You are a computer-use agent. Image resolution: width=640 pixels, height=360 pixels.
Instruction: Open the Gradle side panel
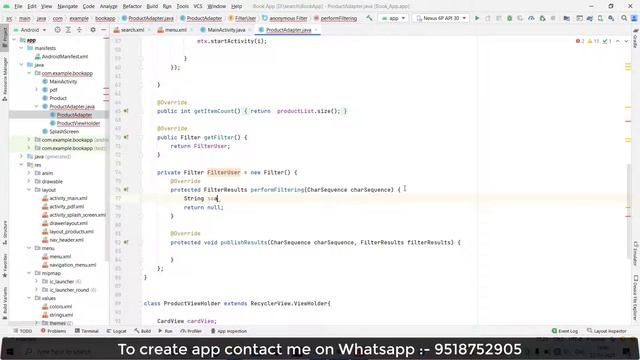635,38
